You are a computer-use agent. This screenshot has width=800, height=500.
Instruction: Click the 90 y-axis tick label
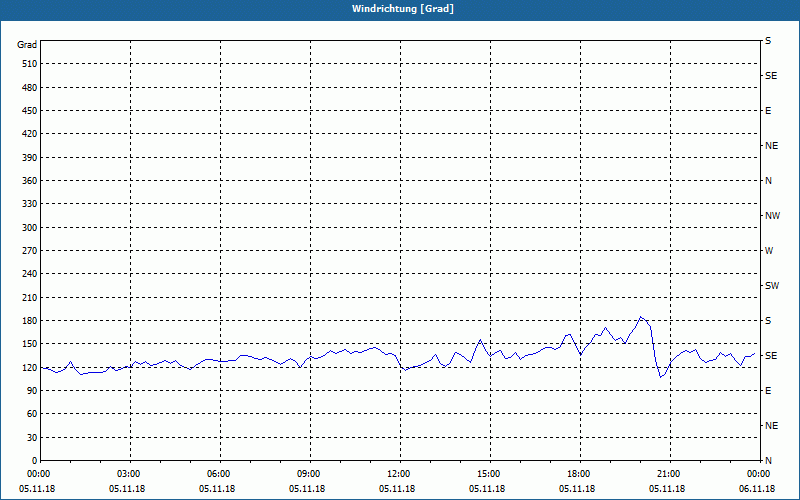(32, 391)
